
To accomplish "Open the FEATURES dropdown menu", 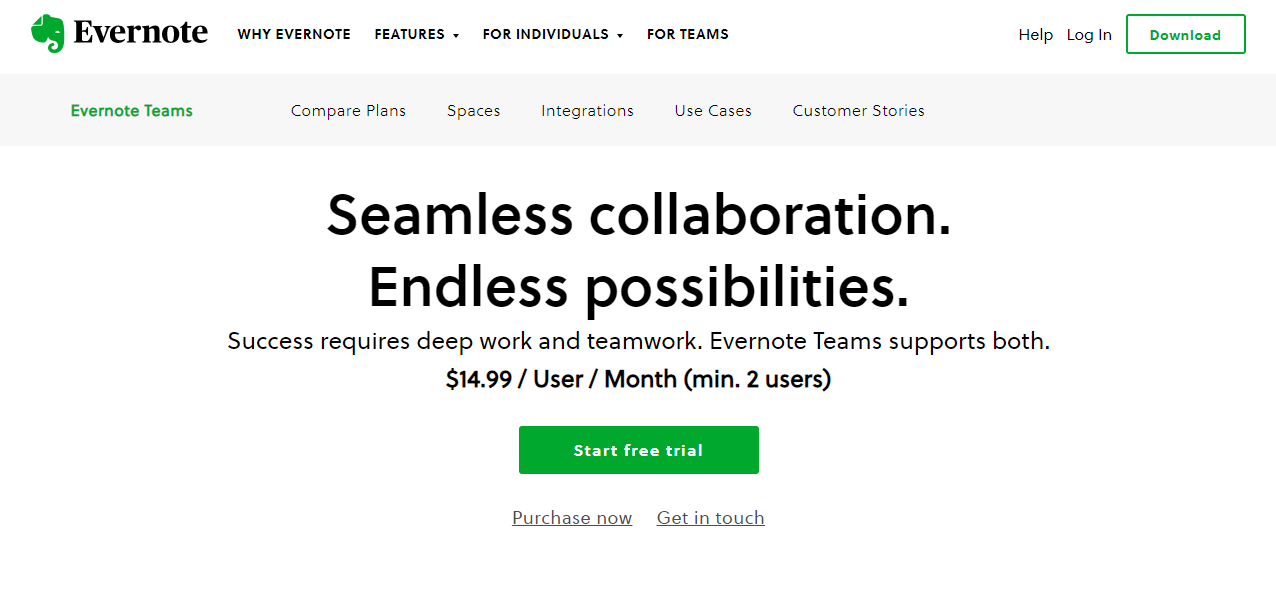I will pyautogui.click(x=410, y=34).
